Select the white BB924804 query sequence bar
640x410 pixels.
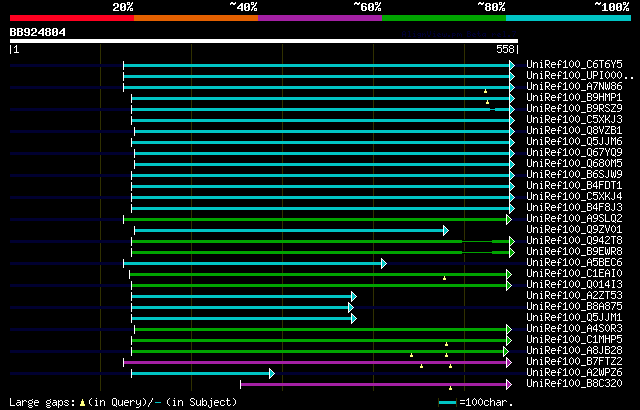(264, 41)
